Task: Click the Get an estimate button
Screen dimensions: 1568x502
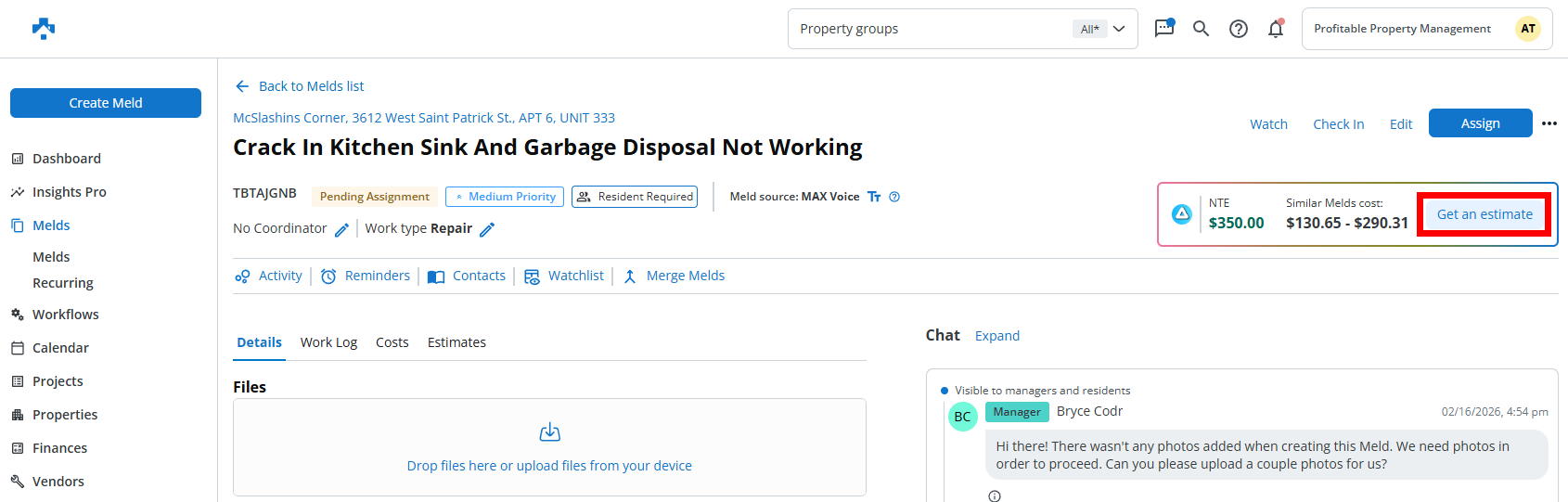Action: pyautogui.click(x=1484, y=214)
